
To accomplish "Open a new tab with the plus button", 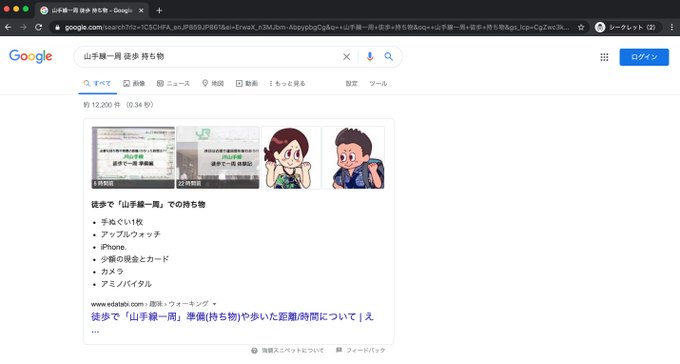I will point(159,10).
